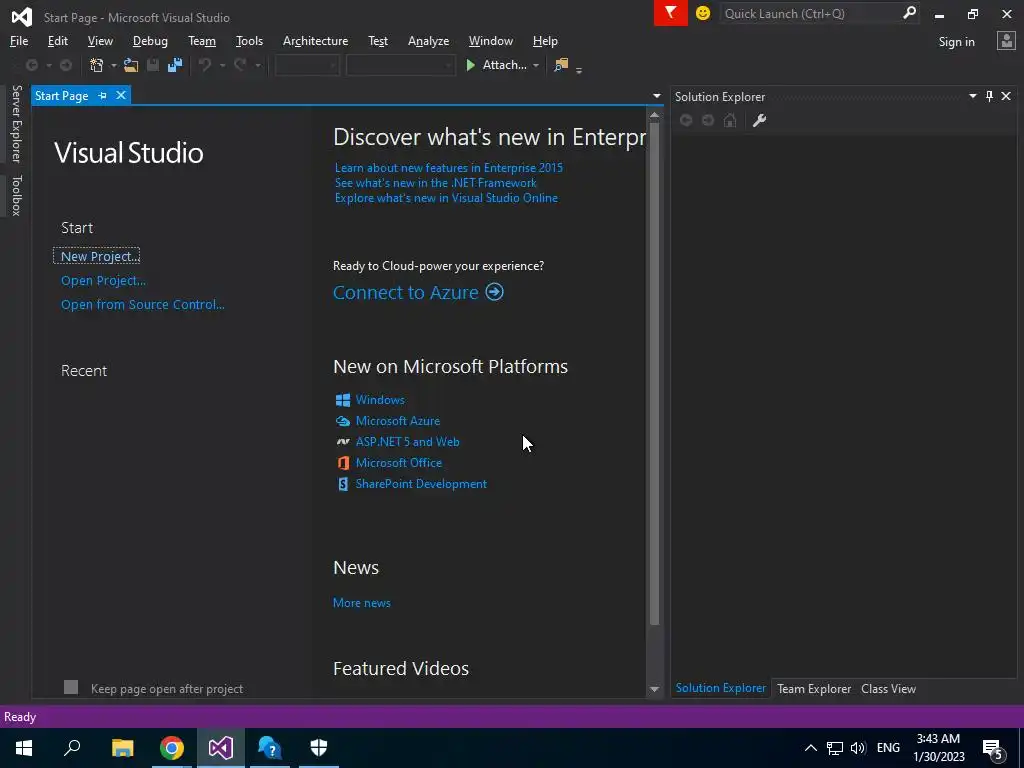Screen dimensions: 1024x768
Task: Click the Windows Start button
Action: (x=24, y=748)
